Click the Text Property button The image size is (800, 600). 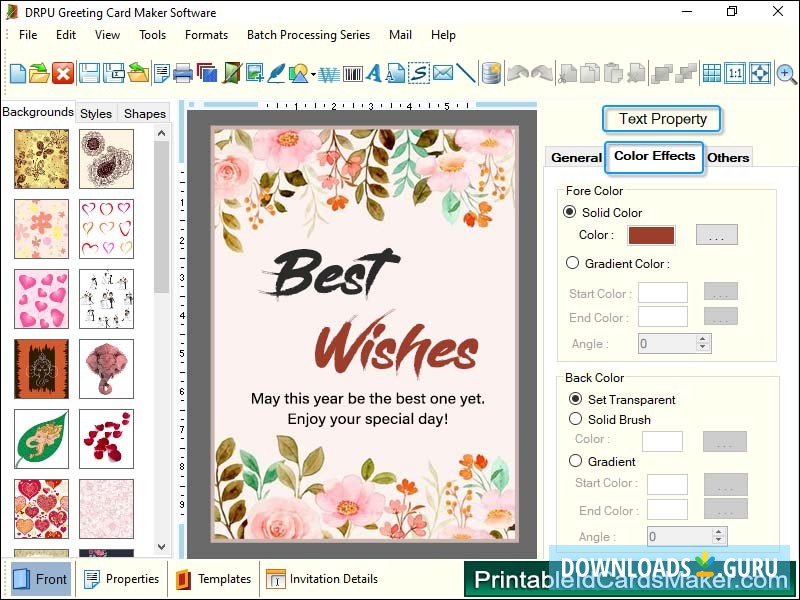(661, 119)
